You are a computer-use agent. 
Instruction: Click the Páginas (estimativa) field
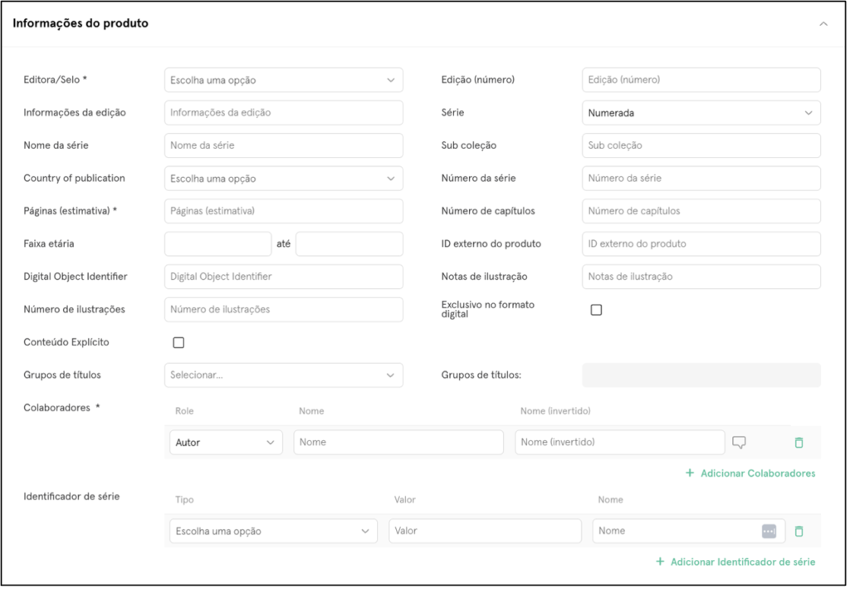click(x=284, y=211)
